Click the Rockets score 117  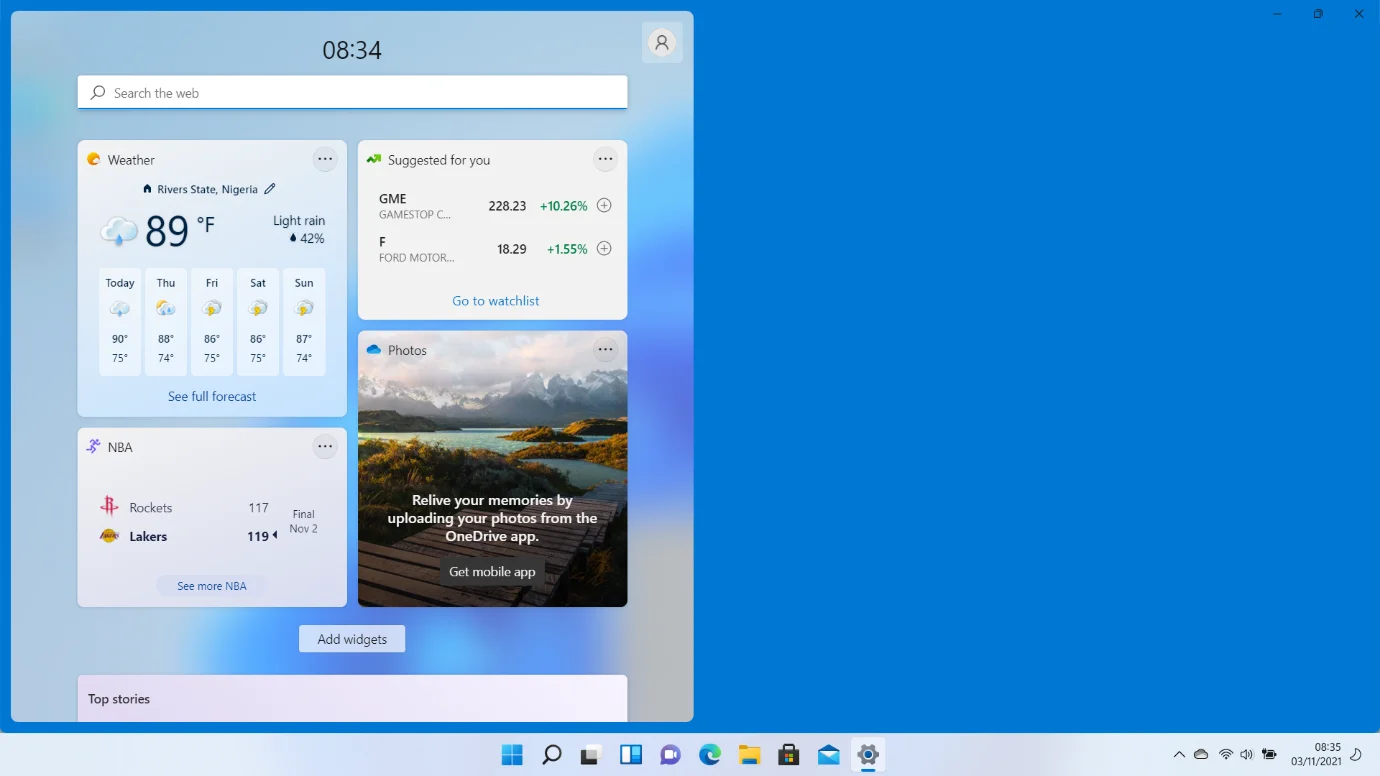click(x=258, y=508)
